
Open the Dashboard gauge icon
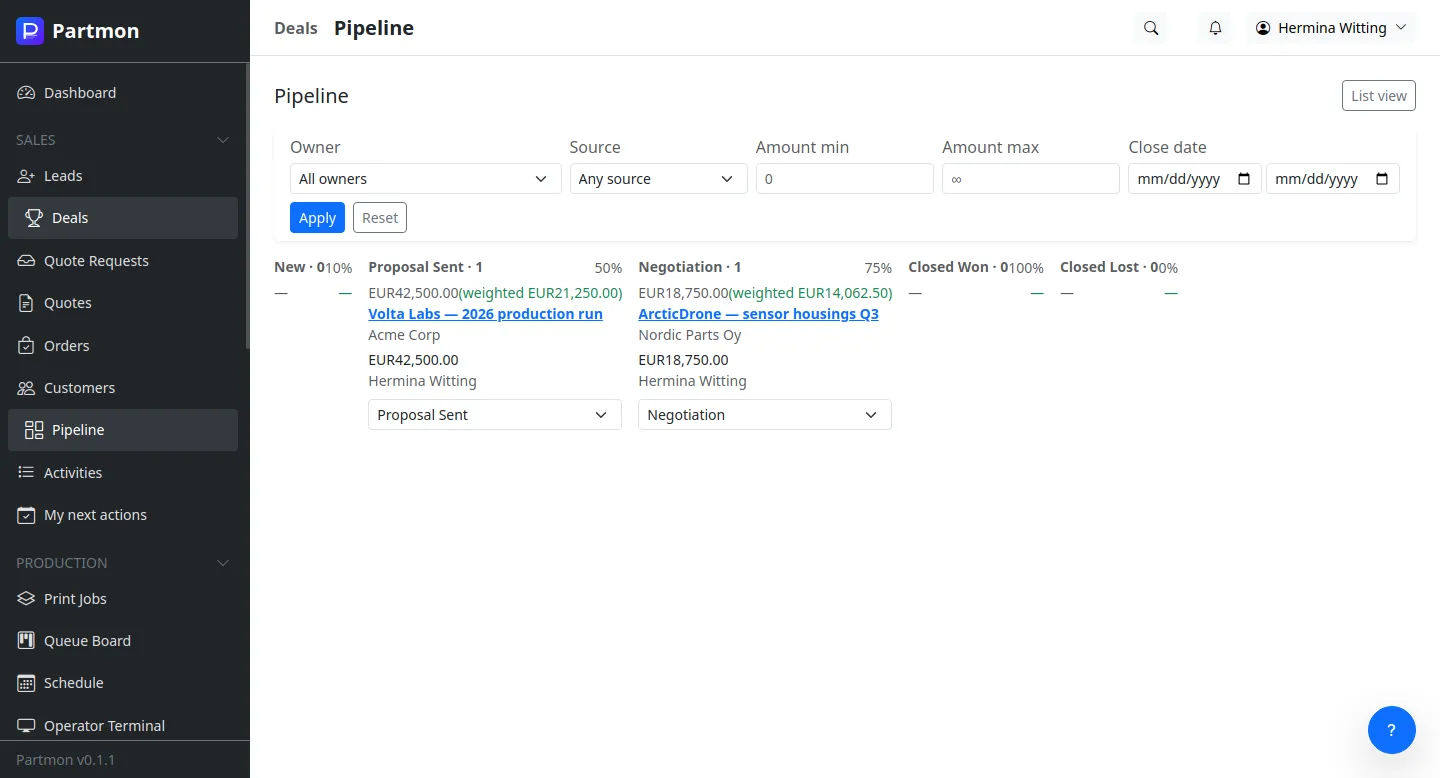pos(26,93)
